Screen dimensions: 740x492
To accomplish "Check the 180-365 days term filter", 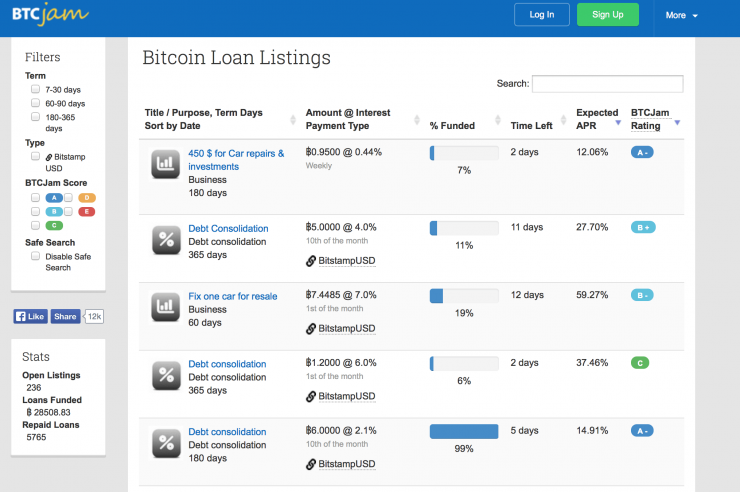I will 35,116.
